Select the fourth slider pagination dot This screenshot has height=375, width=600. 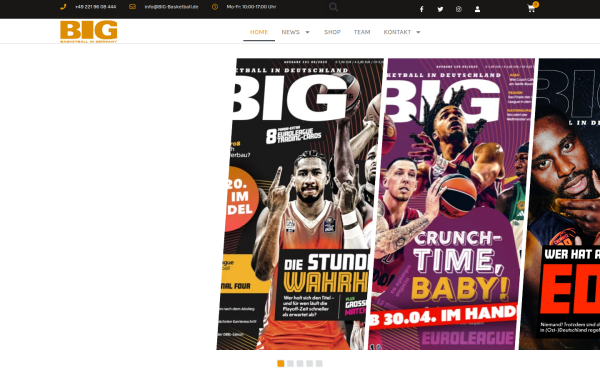click(310, 364)
